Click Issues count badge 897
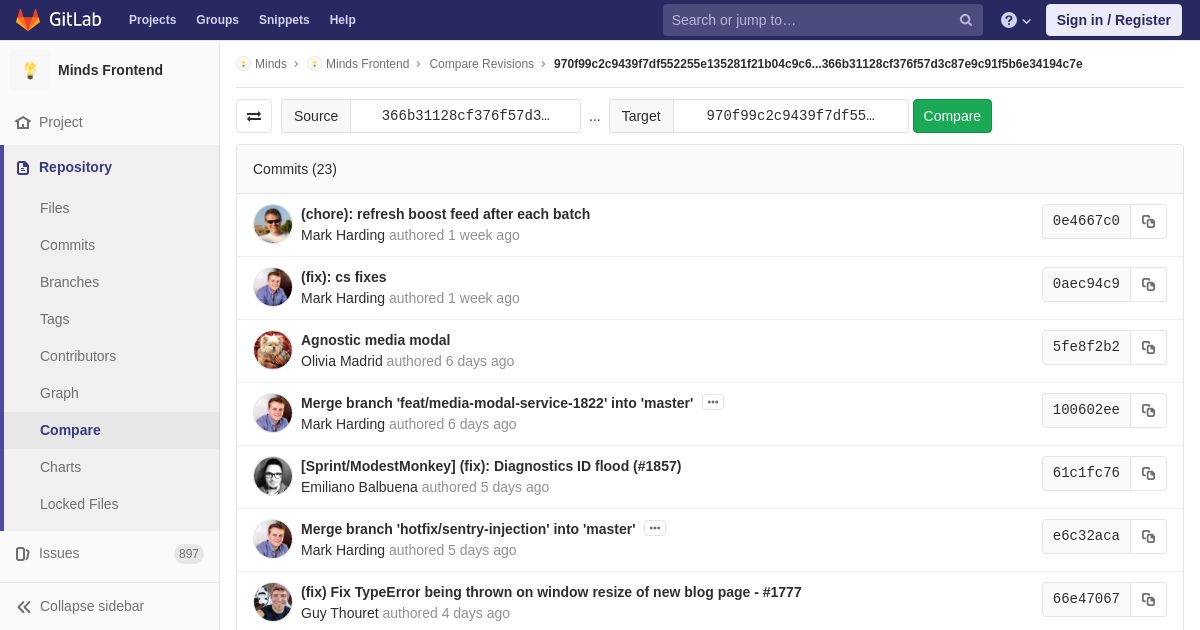The width and height of the screenshot is (1200, 630). coord(189,554)
